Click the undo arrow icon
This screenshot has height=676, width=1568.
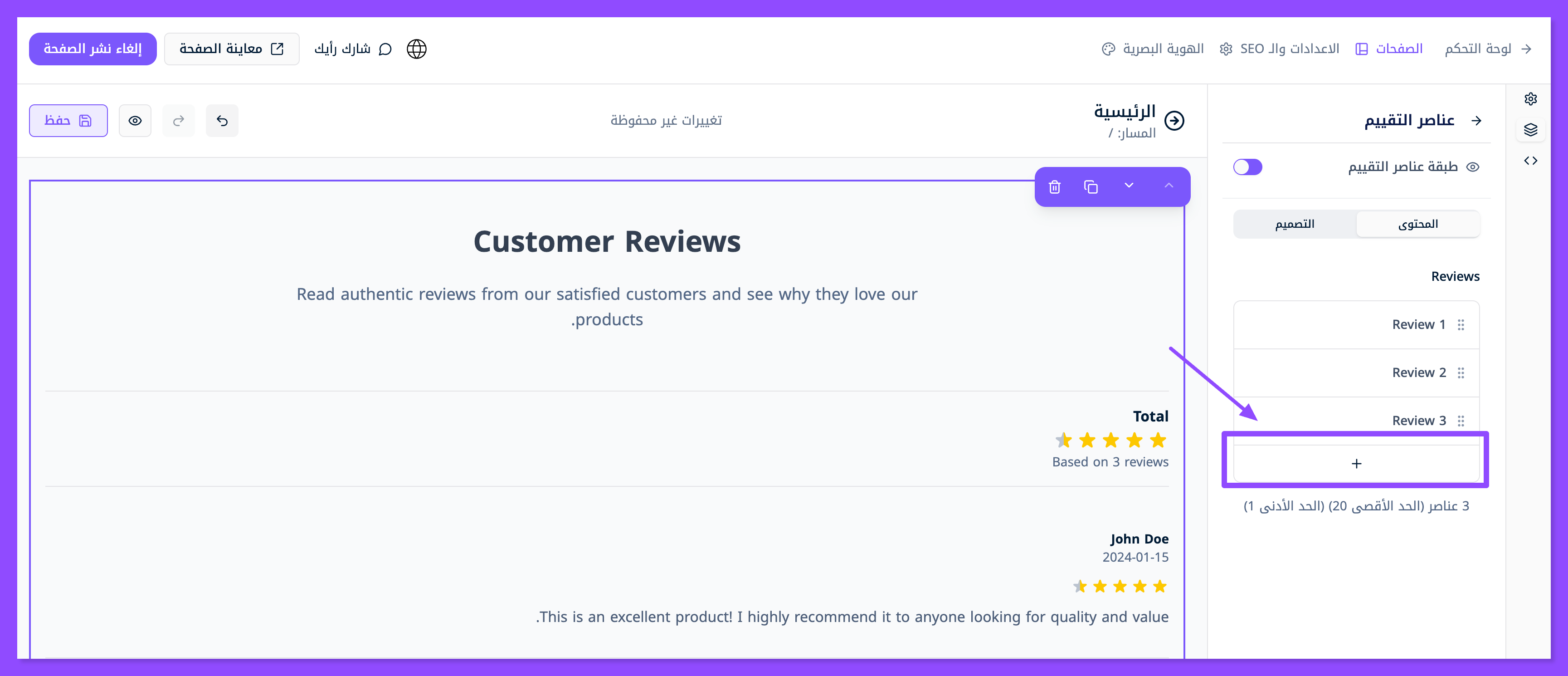[222, 121]
